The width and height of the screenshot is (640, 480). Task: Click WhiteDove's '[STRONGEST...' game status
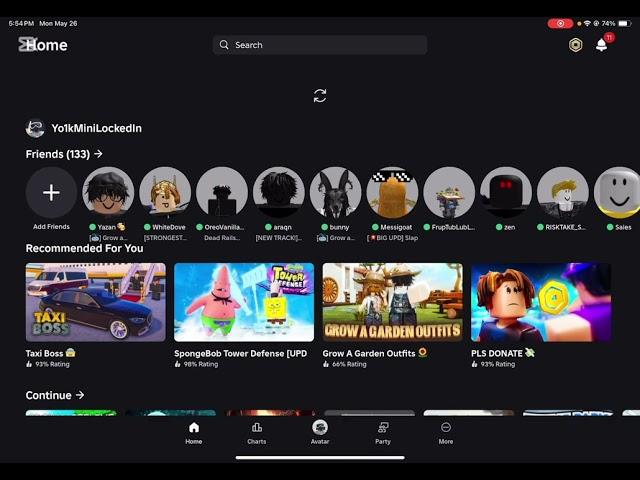click(165, 238)
